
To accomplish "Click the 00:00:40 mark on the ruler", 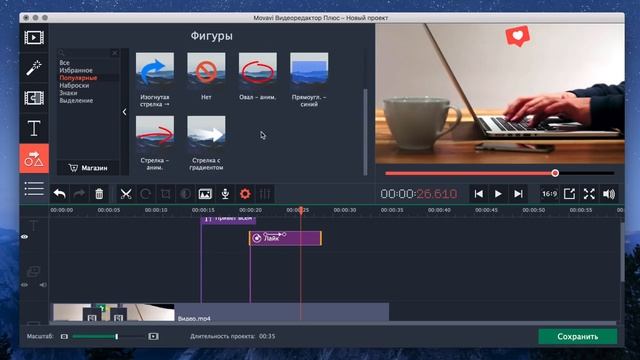I will click(x=439, y=210).
